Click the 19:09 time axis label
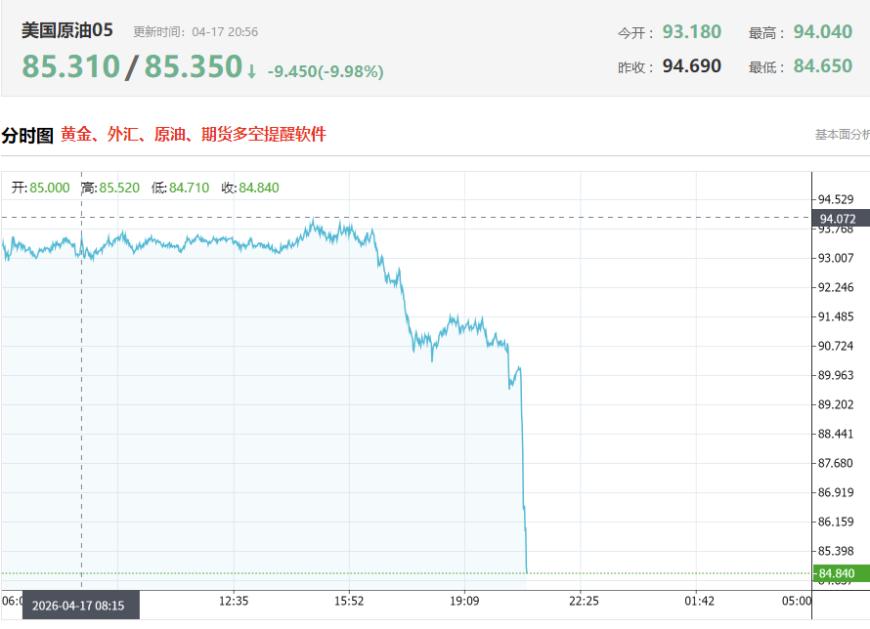Viewport: 870px width, 629px height. 465,601
